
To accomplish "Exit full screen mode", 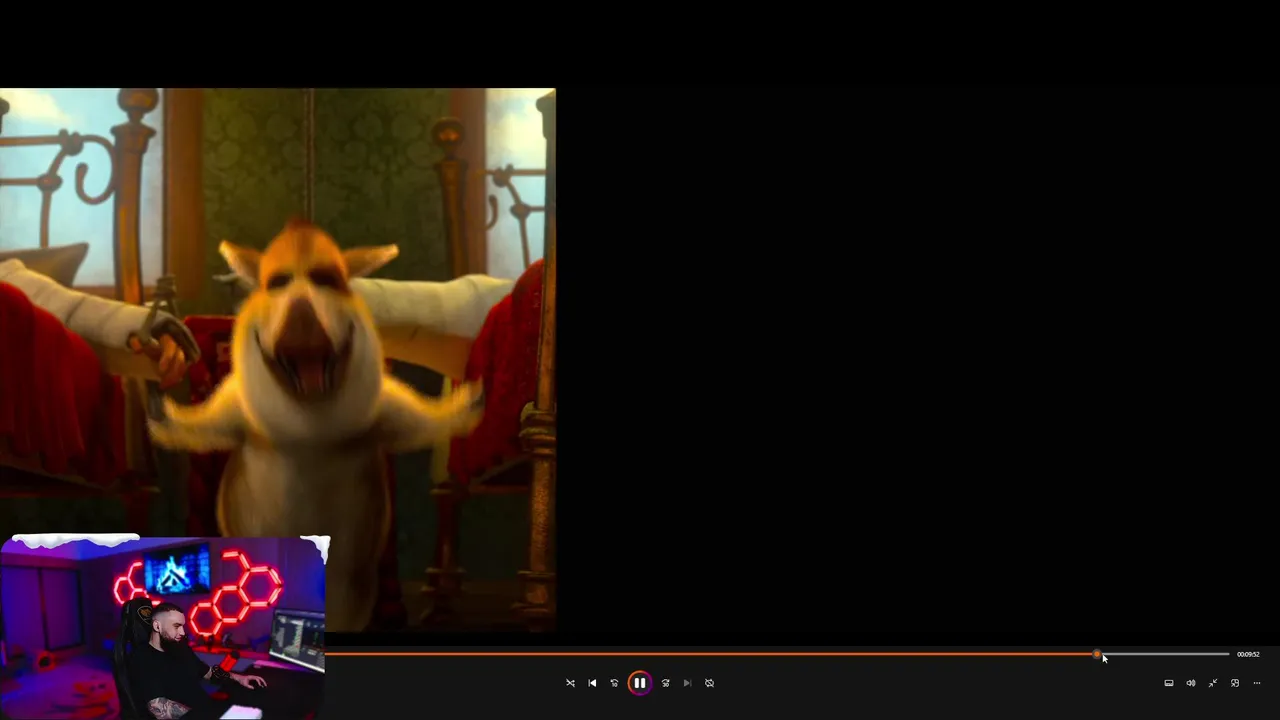I will click(x=1212, y=683).
